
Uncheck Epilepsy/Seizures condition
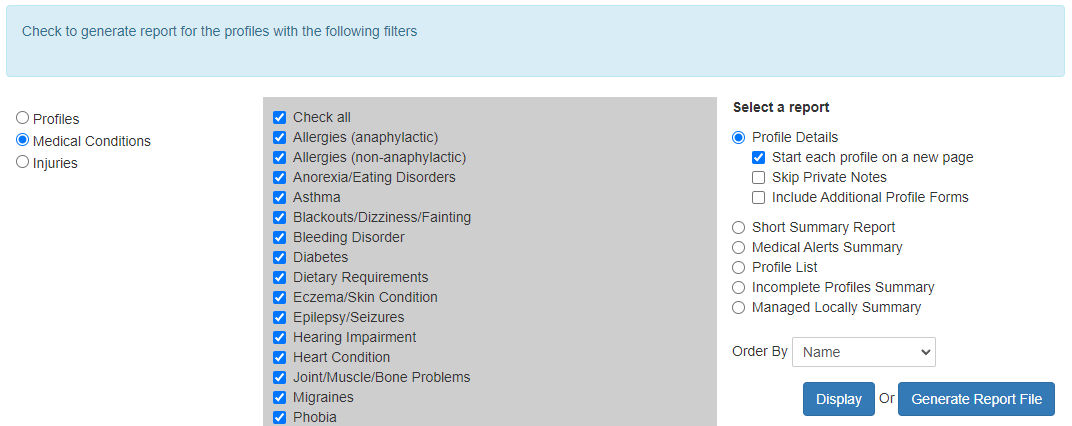point(279,317)
